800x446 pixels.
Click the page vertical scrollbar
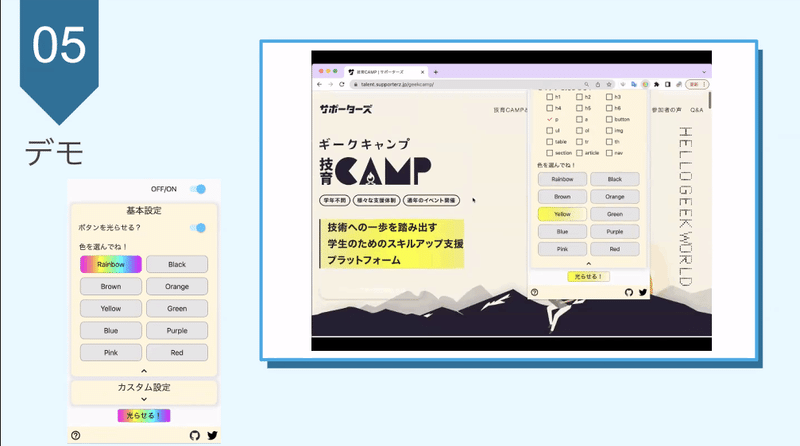tap(710, 100)
